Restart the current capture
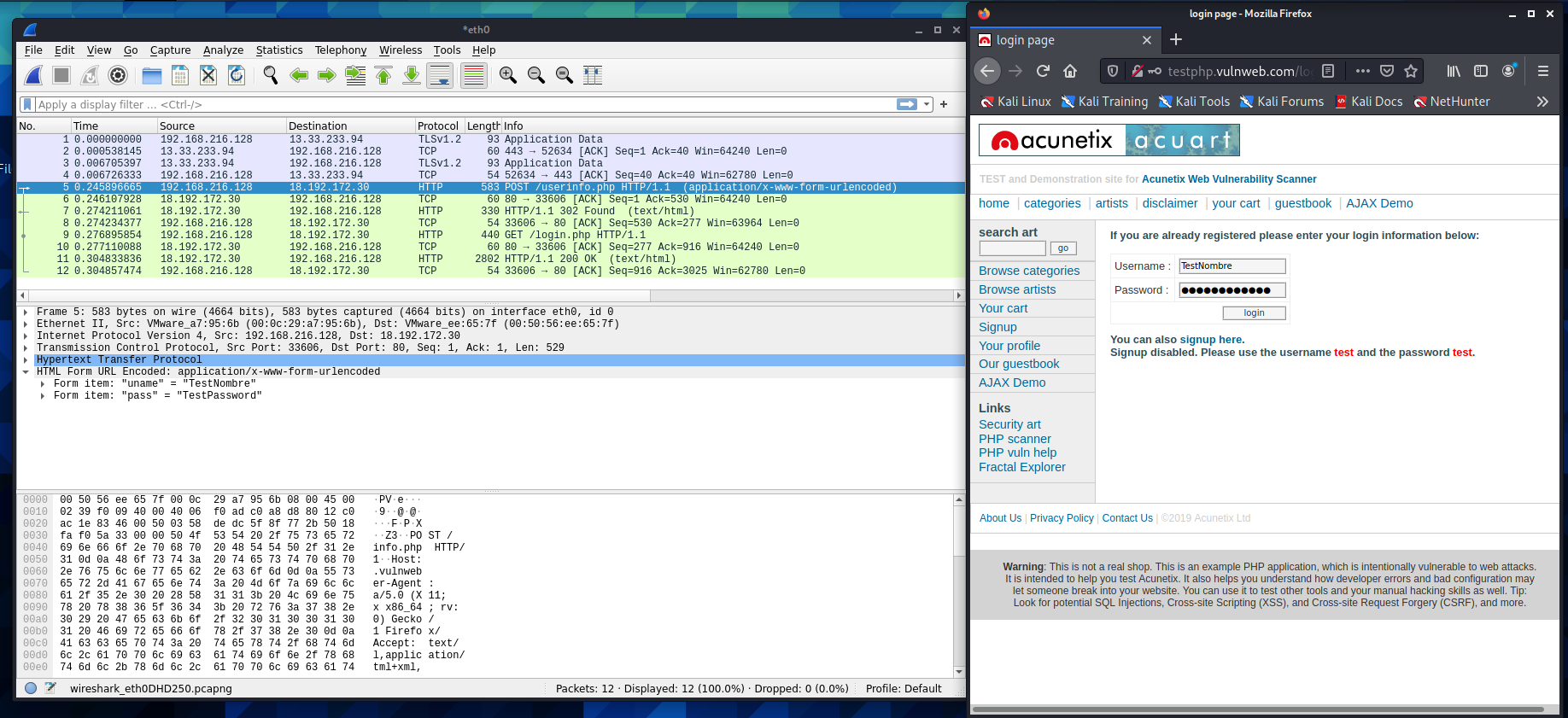The height and width of the screenshot is (718, 1568). (90, 75)
